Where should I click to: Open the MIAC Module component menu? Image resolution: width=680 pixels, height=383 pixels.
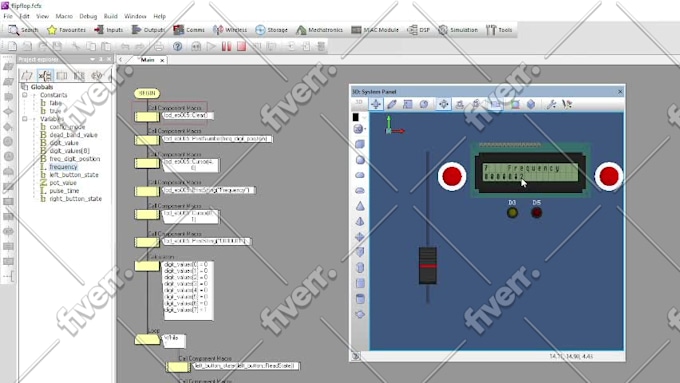coord(375,29)
